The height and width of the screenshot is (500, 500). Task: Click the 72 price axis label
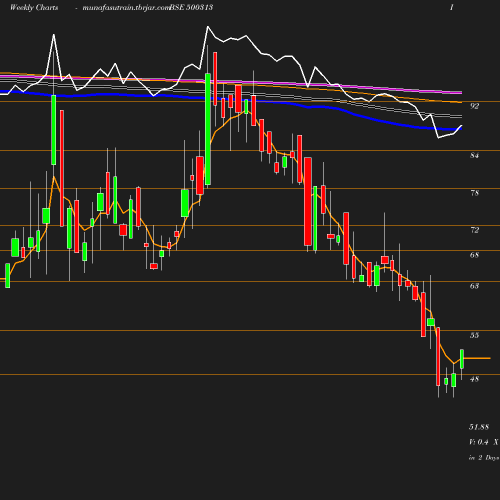pyautogui.click(x=474, y=230)
